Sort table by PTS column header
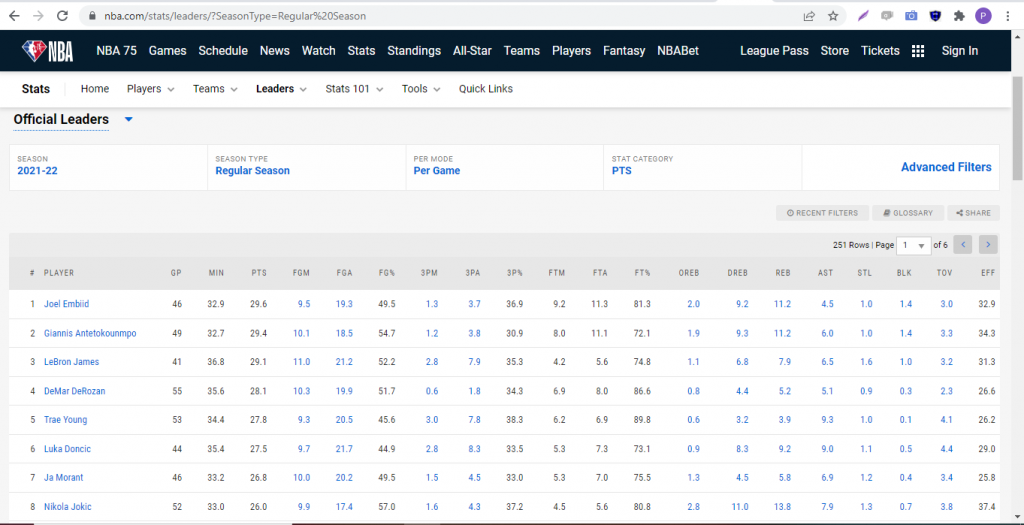This screenshot has width=1024, height=525. (x=259, y=273)
